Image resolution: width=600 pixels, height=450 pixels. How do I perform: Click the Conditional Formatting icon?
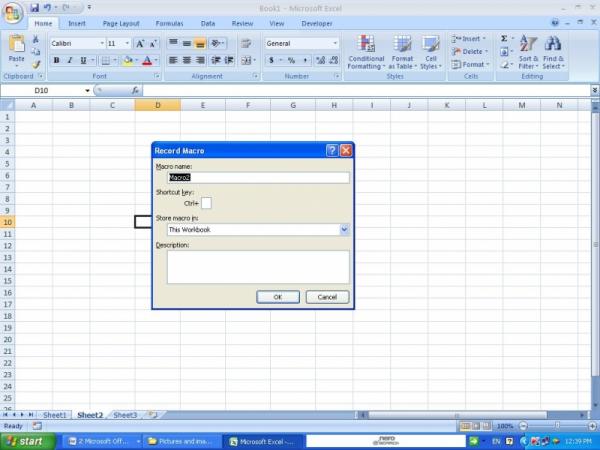(x=366, y=44)
